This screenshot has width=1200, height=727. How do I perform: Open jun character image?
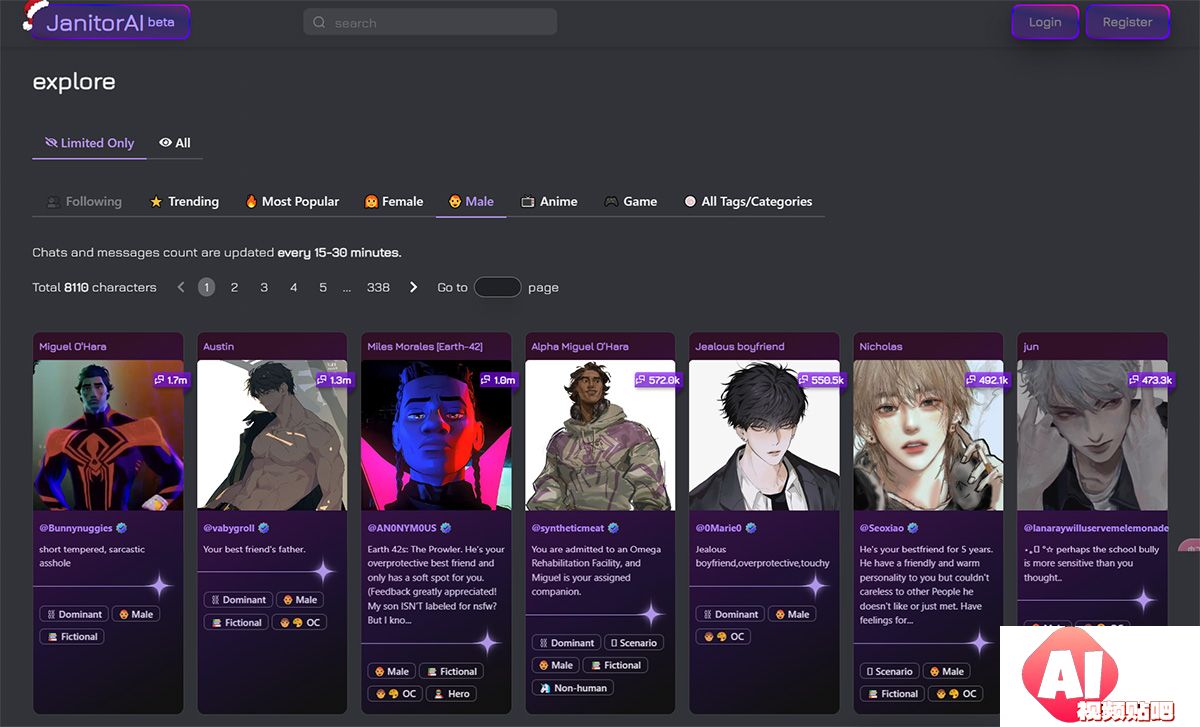pyautogui.click(x=1092, y=435)
